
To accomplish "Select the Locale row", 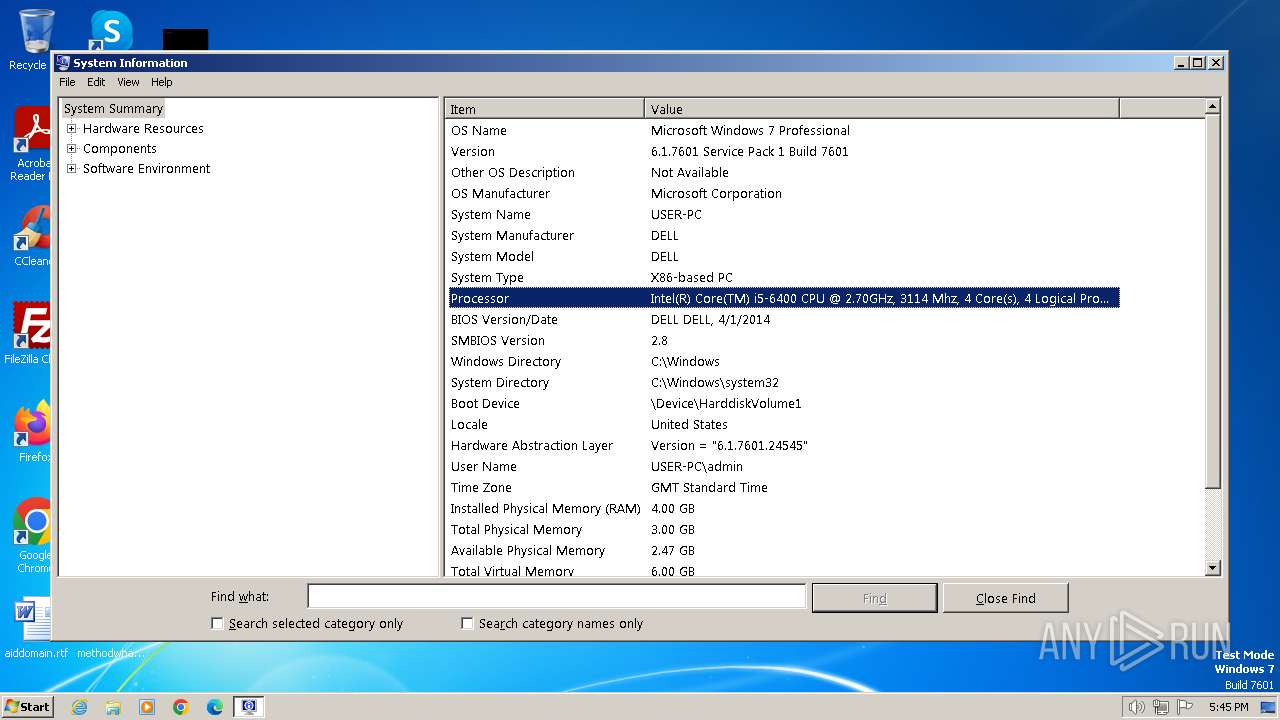I will tap(784, 424).
